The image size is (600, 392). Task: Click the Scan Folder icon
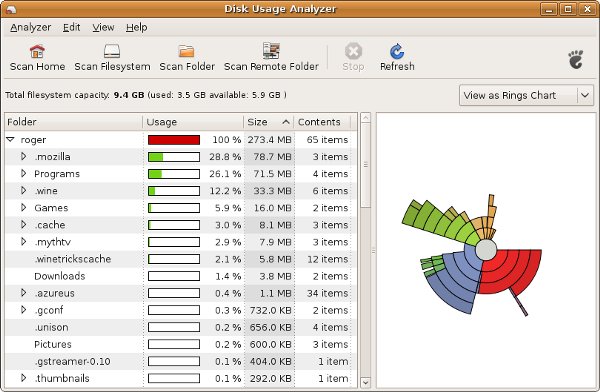click(186, 51)
